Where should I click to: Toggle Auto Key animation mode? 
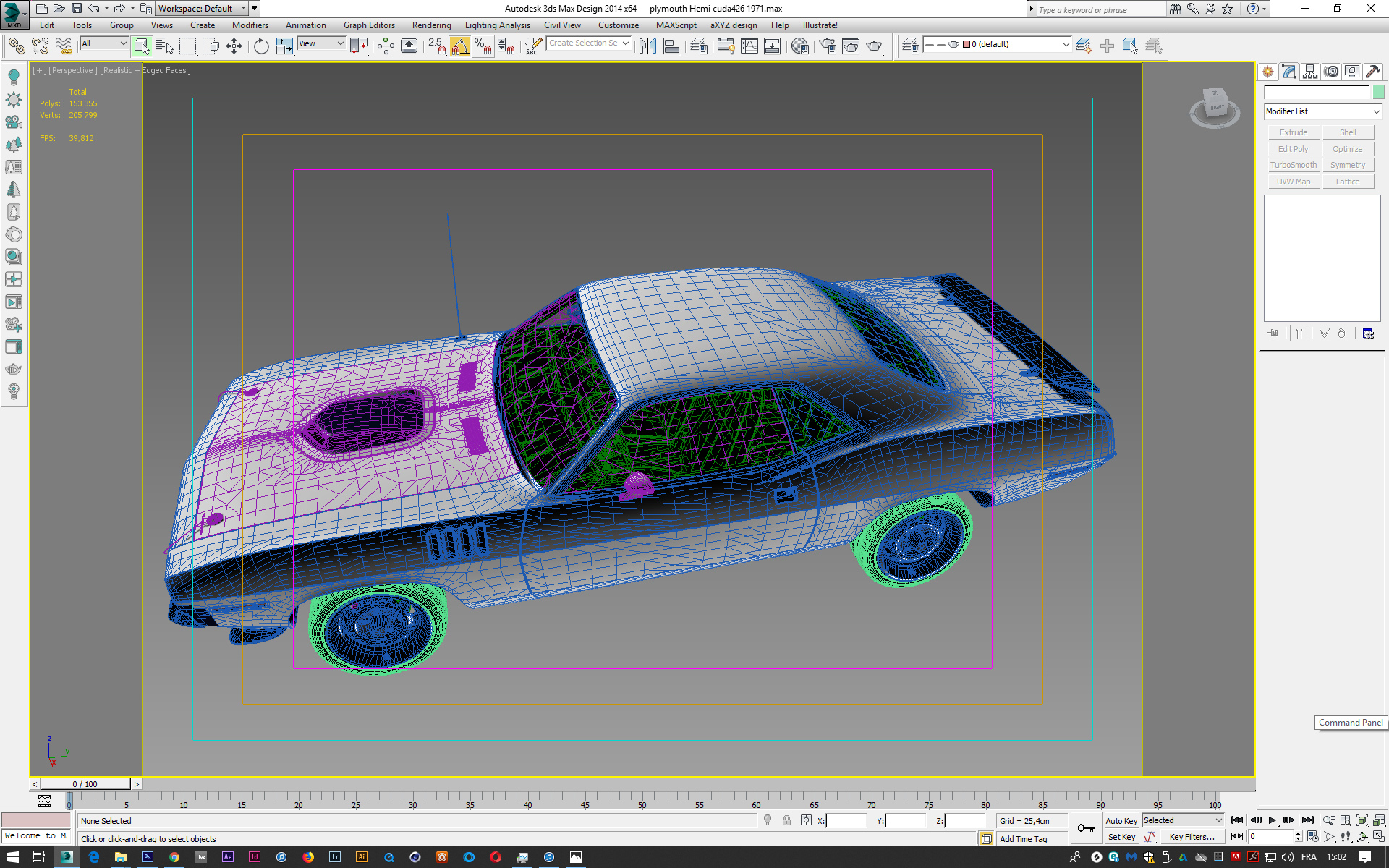click(1121, 821)
